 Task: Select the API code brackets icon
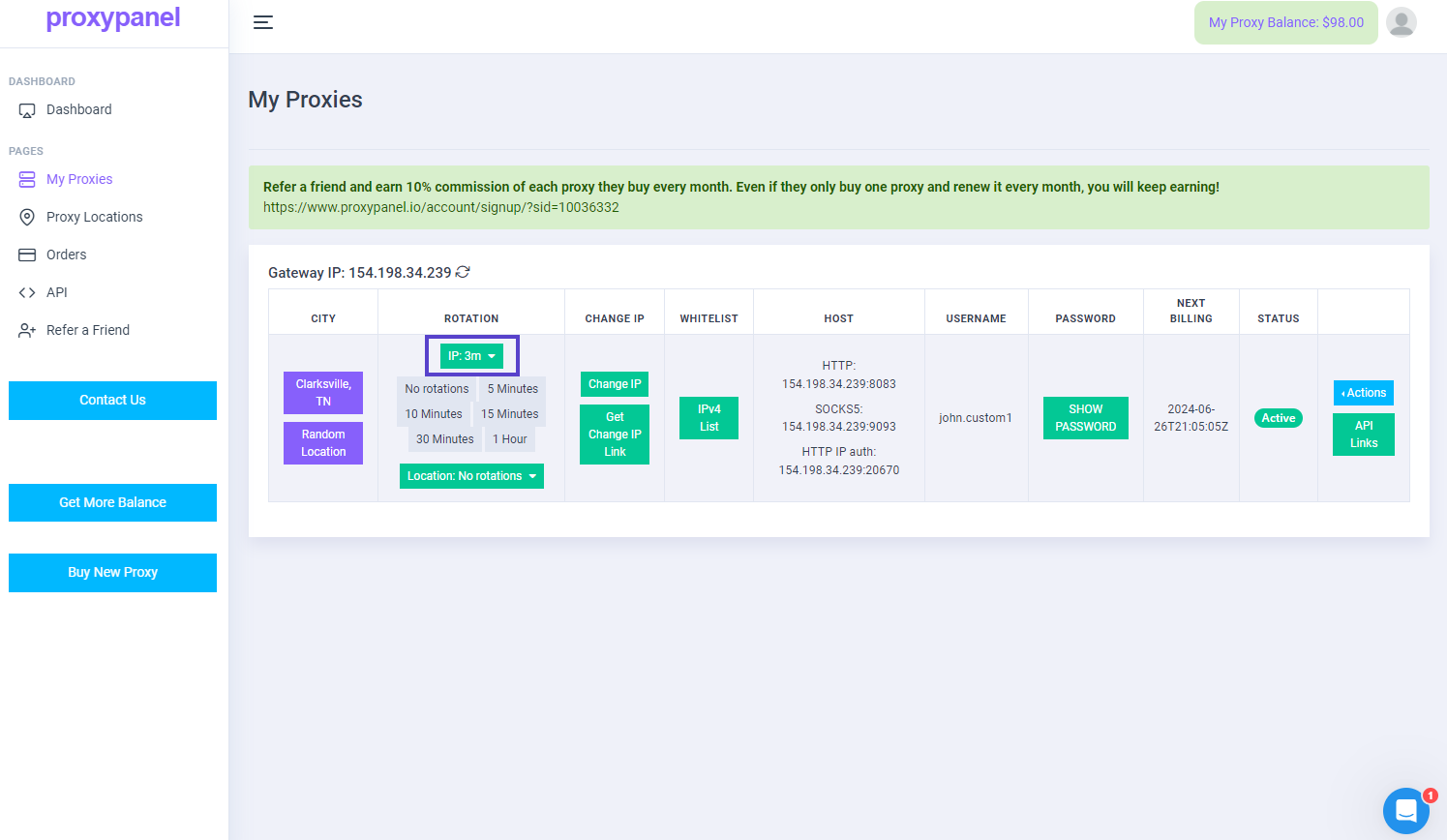26,292
